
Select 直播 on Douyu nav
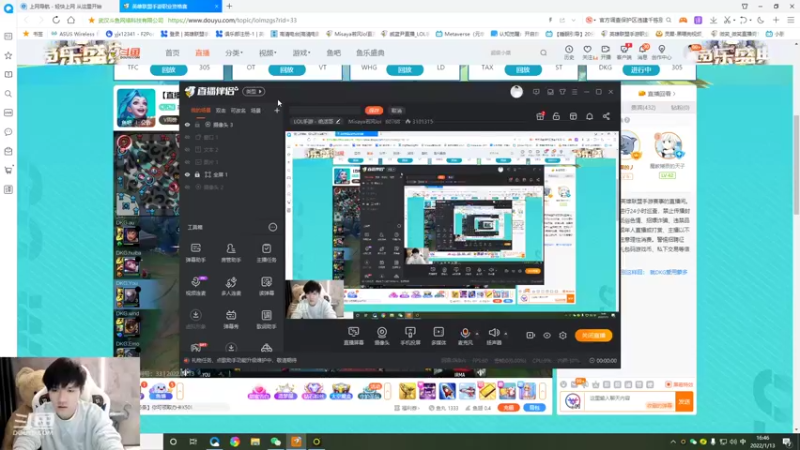click(202, 53)
